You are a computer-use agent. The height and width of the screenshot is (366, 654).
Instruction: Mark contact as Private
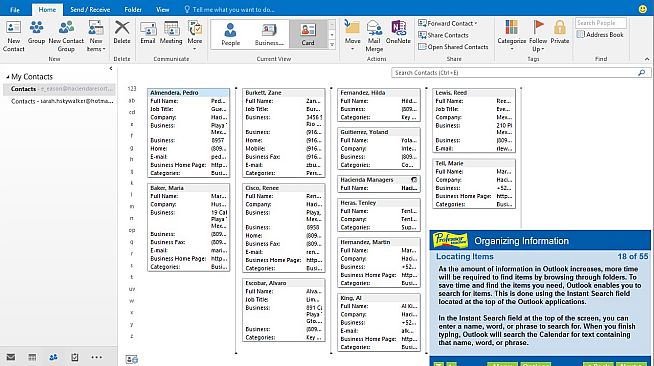[x=560, y=33]
